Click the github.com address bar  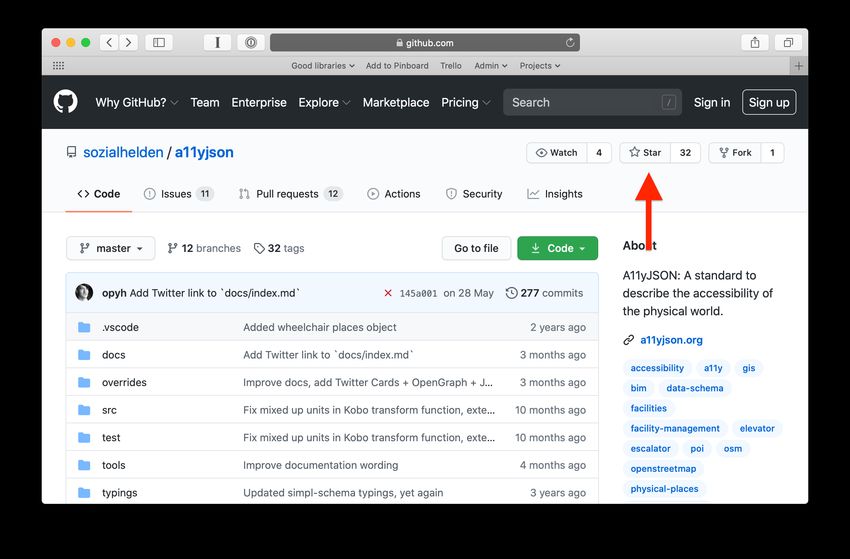tap(424, 42)
